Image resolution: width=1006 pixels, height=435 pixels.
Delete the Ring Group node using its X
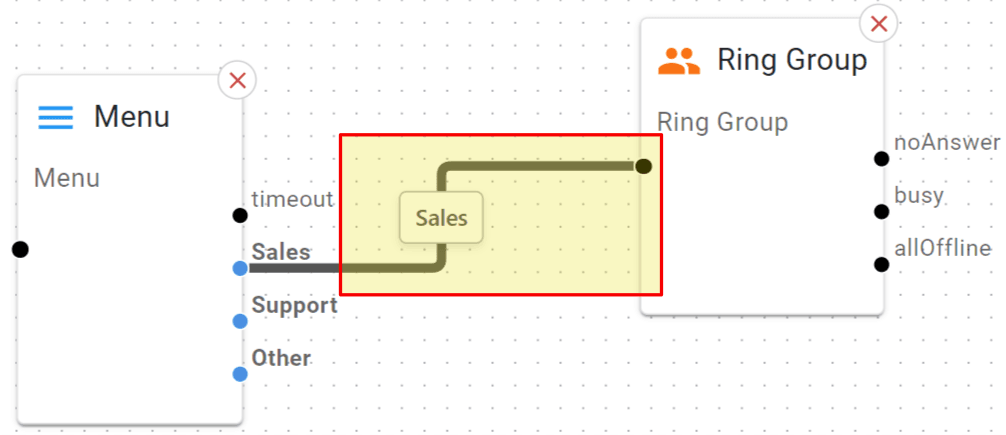click(879, 24)
